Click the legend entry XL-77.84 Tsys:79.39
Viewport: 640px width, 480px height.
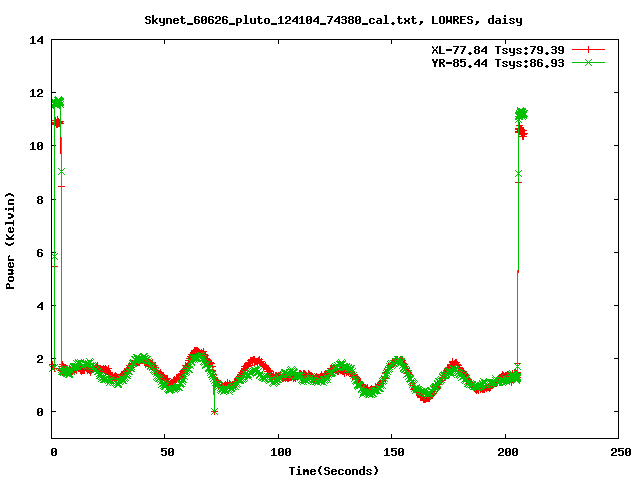tap(498, 50)
